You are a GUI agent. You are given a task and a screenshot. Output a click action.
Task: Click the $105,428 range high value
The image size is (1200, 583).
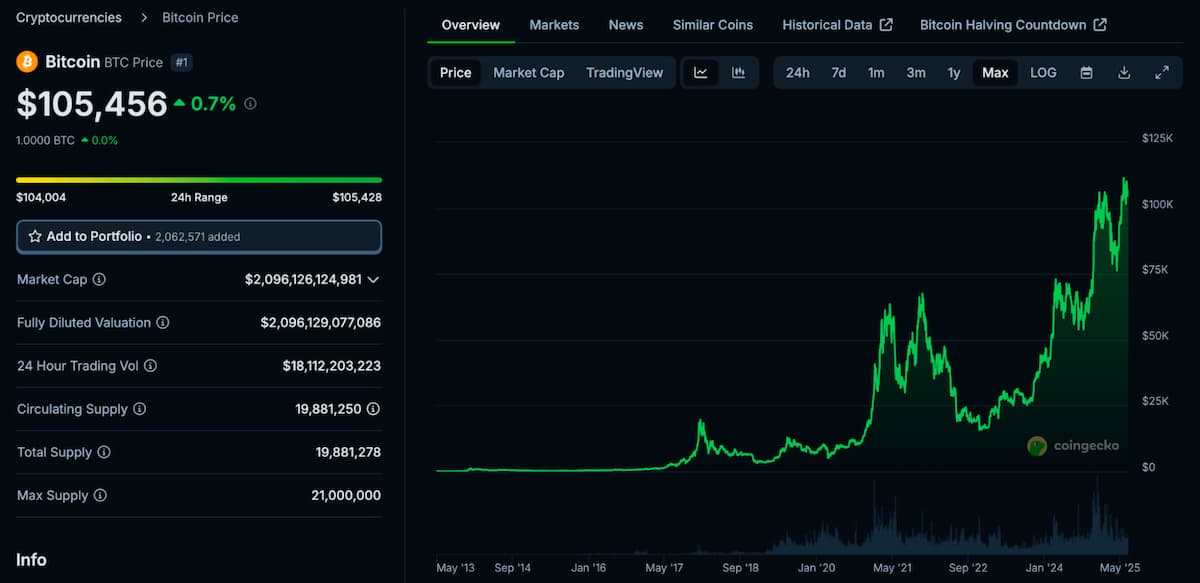click(x=357, y=197)
